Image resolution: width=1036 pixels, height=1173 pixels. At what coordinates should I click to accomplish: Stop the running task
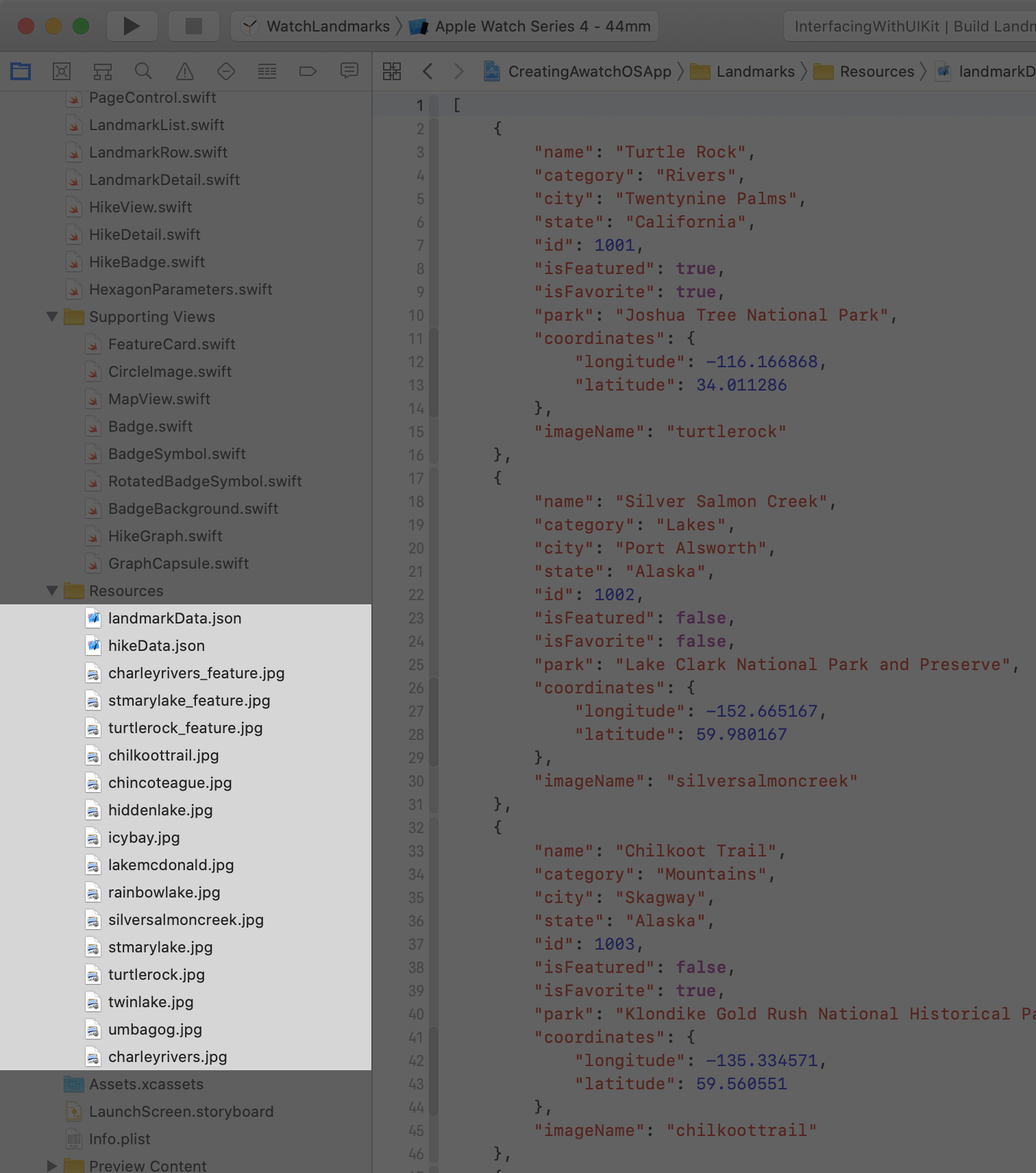tap(194, 26)
